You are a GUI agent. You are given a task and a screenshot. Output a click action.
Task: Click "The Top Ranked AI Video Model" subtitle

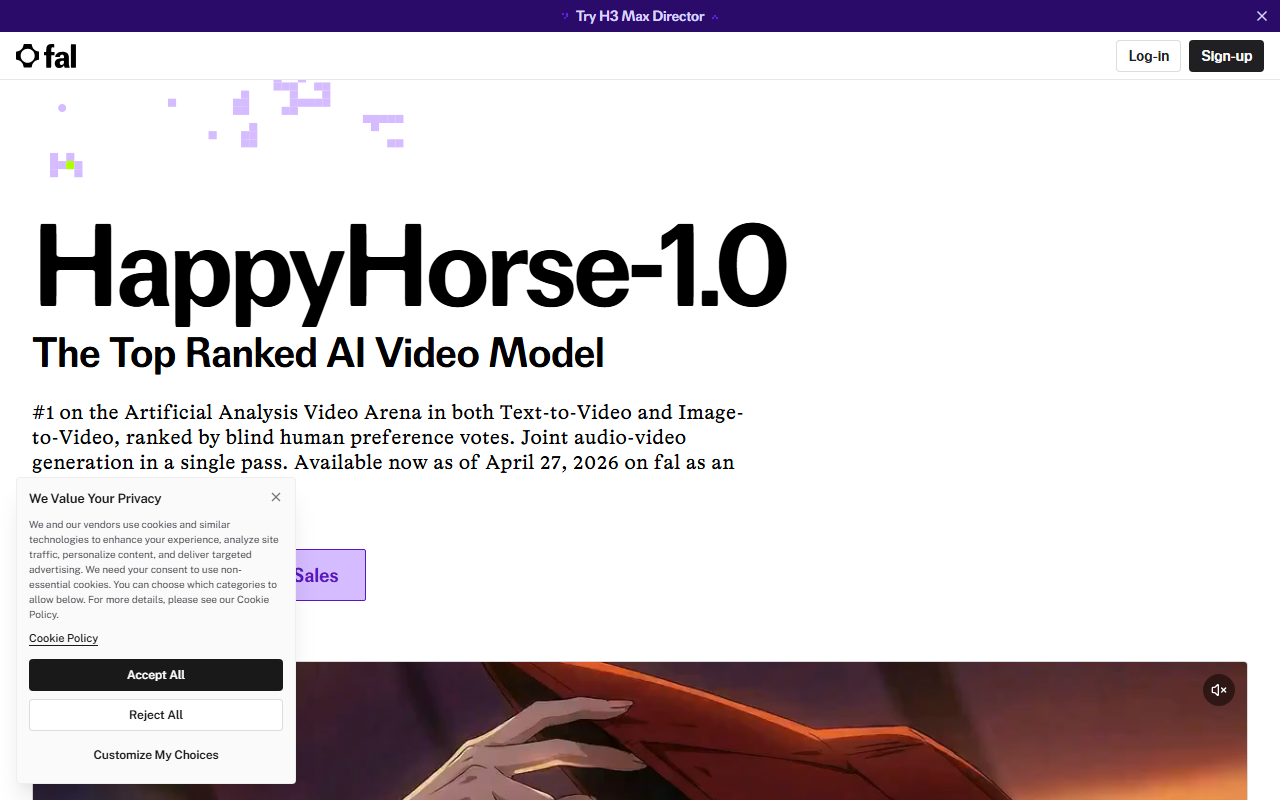pyautogui.click(x=318, y=353)
